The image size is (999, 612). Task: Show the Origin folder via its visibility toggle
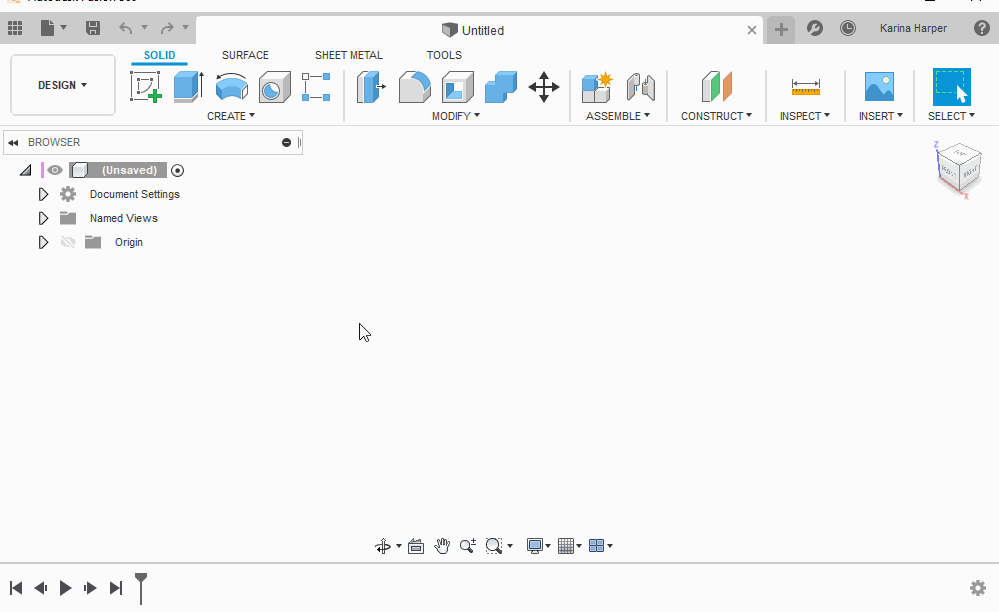click(x=67, y=242)
